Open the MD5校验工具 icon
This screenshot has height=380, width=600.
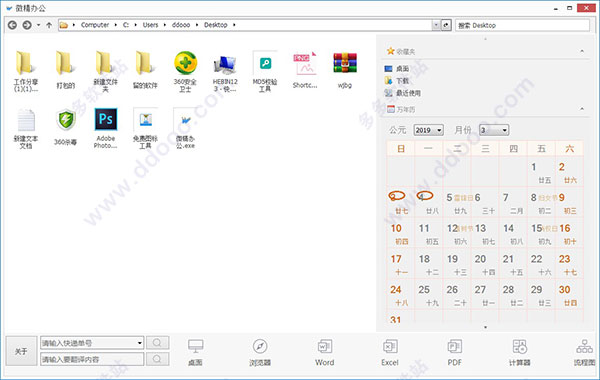coord(265,72)
